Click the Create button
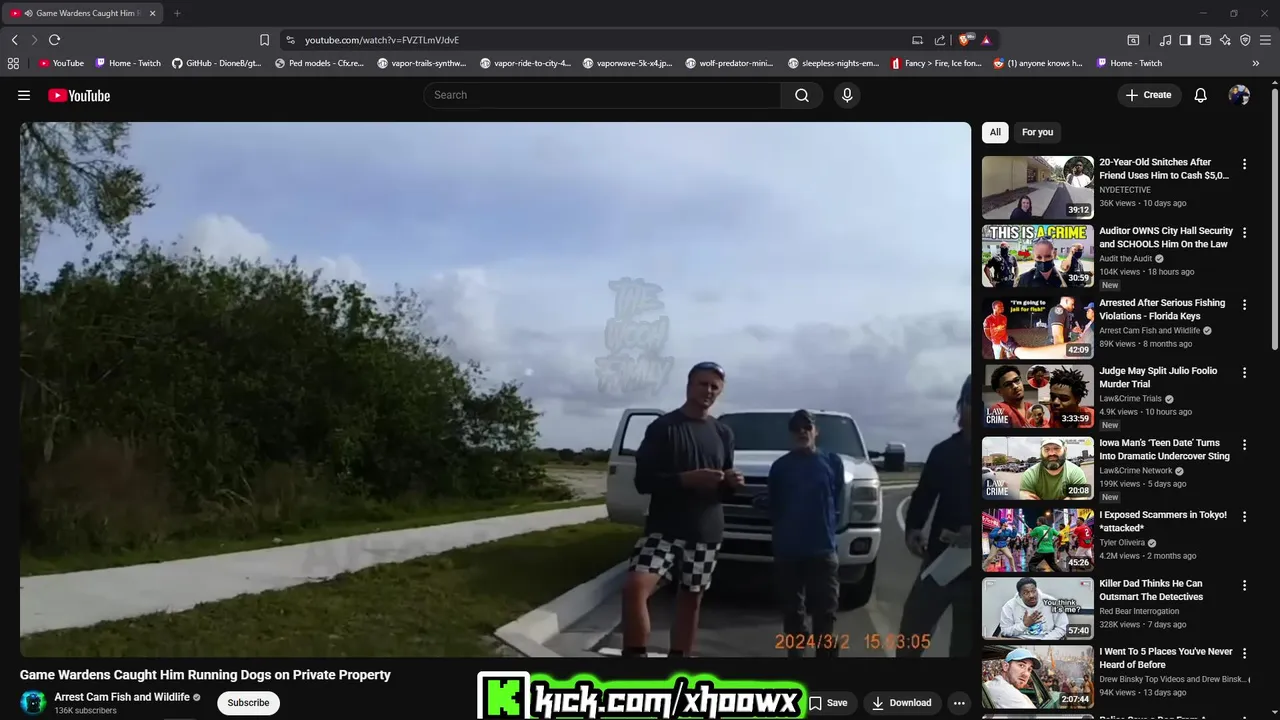This screenshot has width=1280, height=720. coord(1149,95)
